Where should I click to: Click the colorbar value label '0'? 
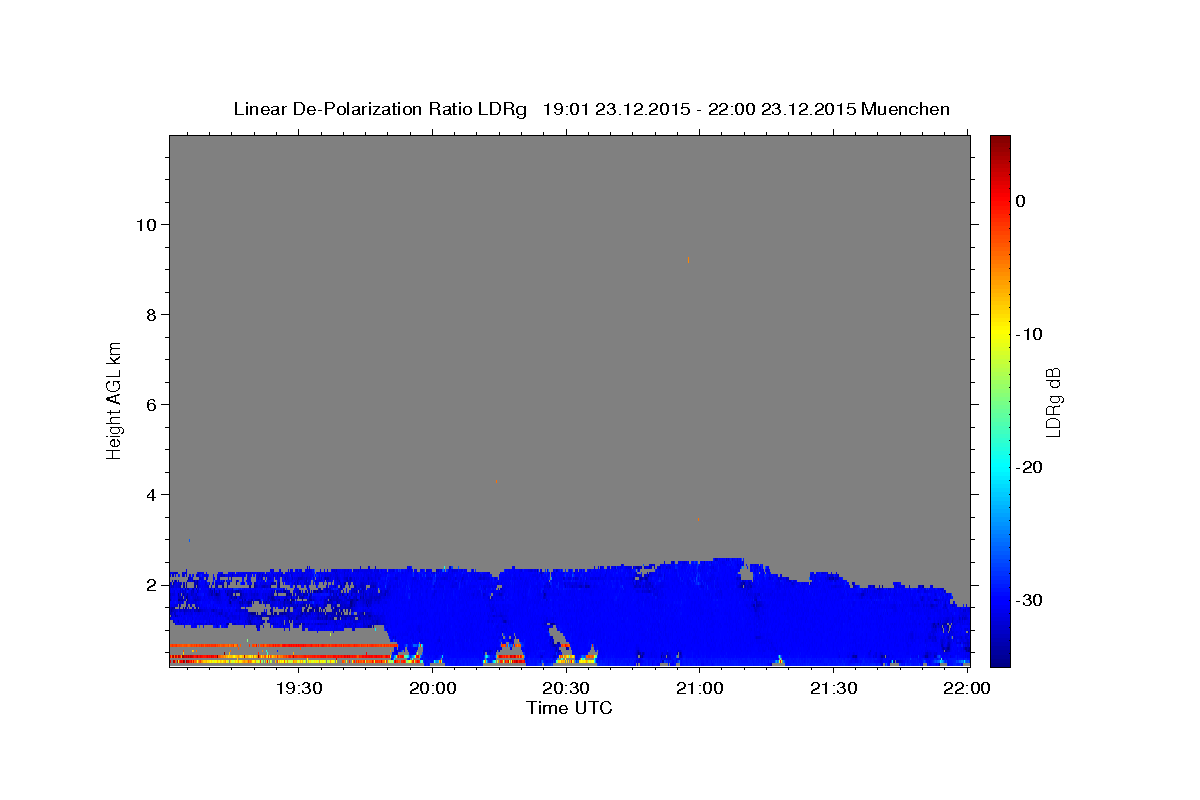[1021, 201]
